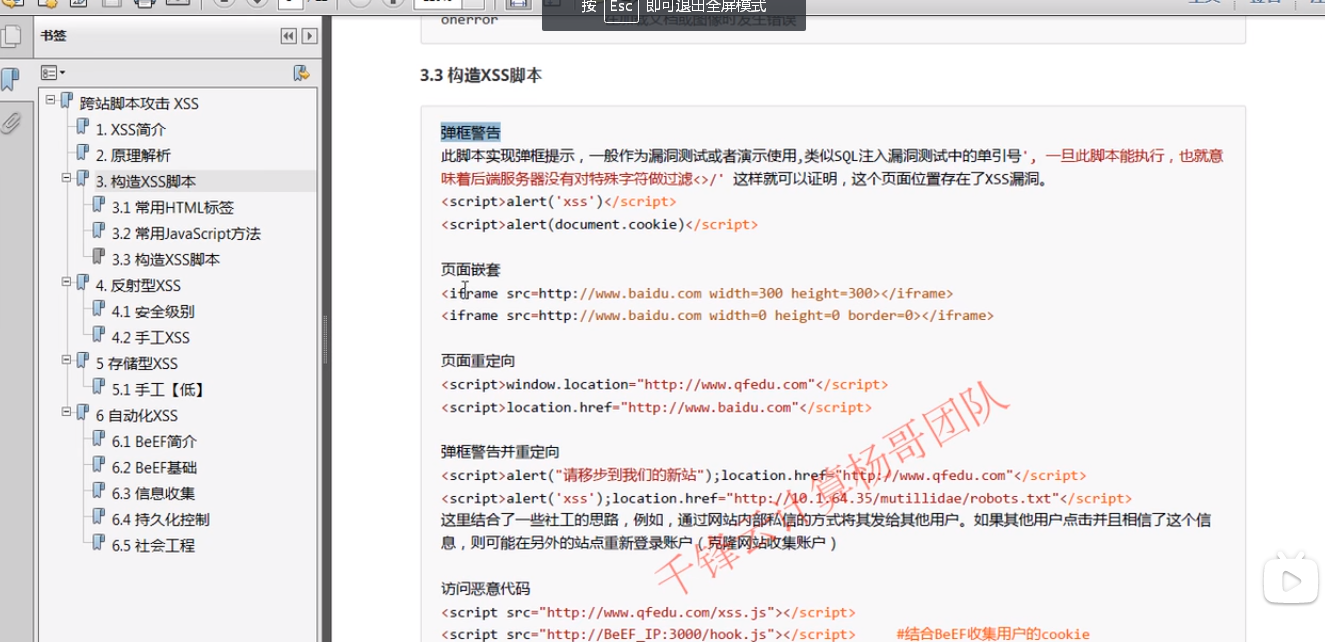Screen dimensions: 1325x642
Task: Jump to bookmark 3.3 构造XSS脚本
Action: click(166, 260)
